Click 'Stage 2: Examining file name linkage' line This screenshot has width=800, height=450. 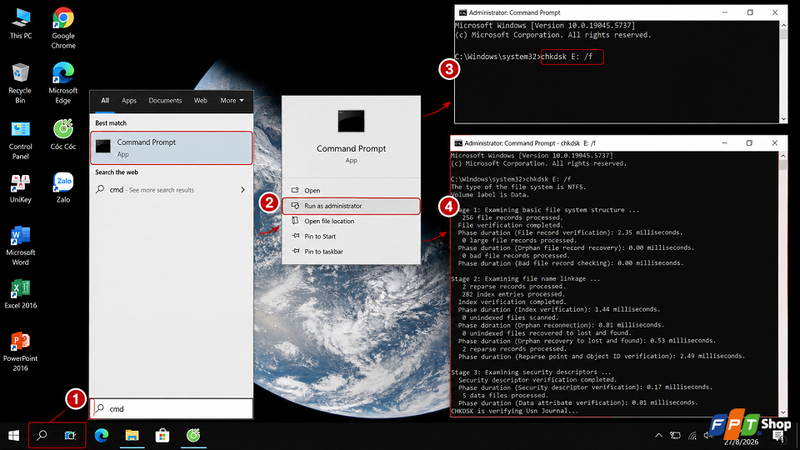tap(526, 279)
